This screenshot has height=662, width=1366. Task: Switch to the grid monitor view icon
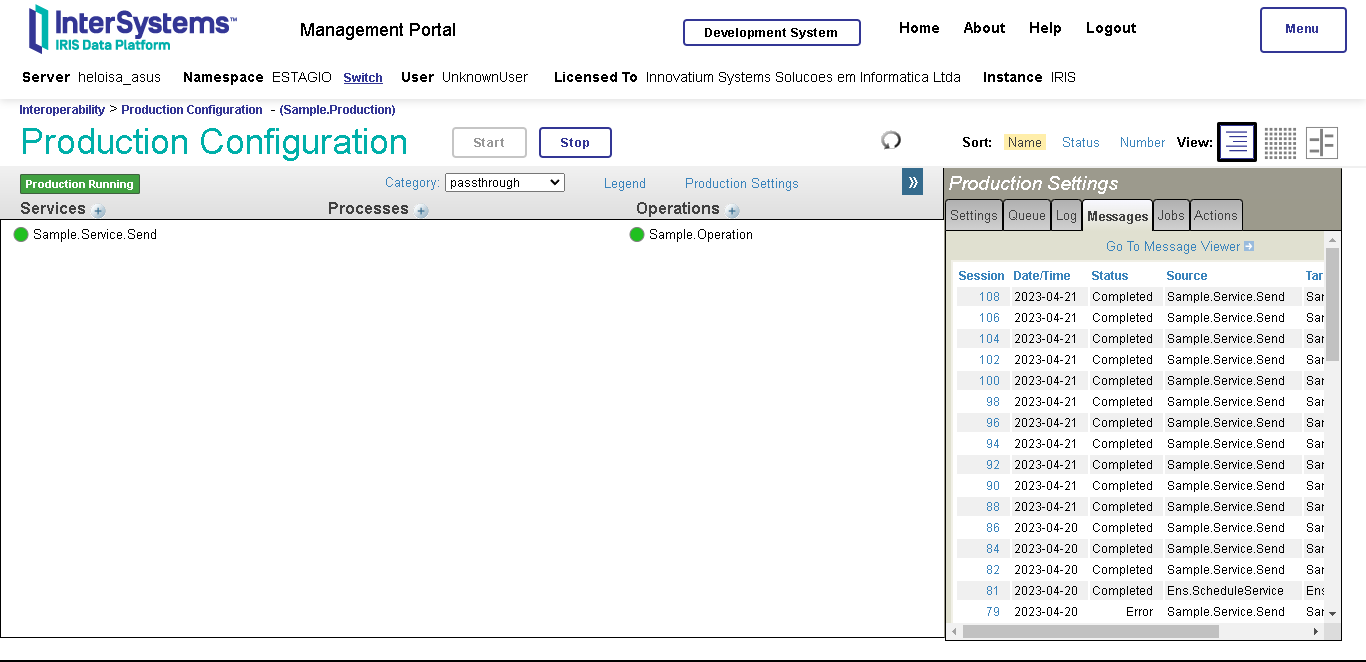(x=1280, y=143)
